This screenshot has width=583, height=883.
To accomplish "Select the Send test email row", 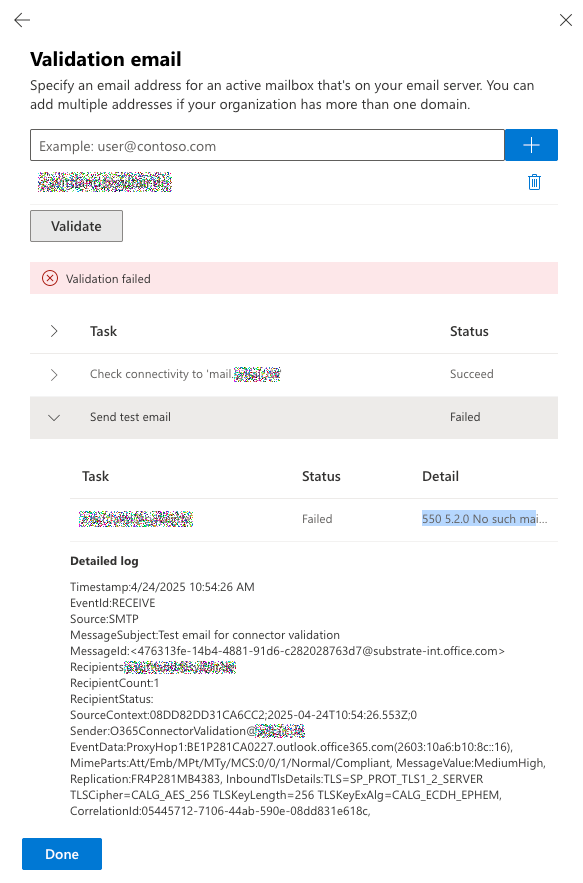I will pos(293,417).
